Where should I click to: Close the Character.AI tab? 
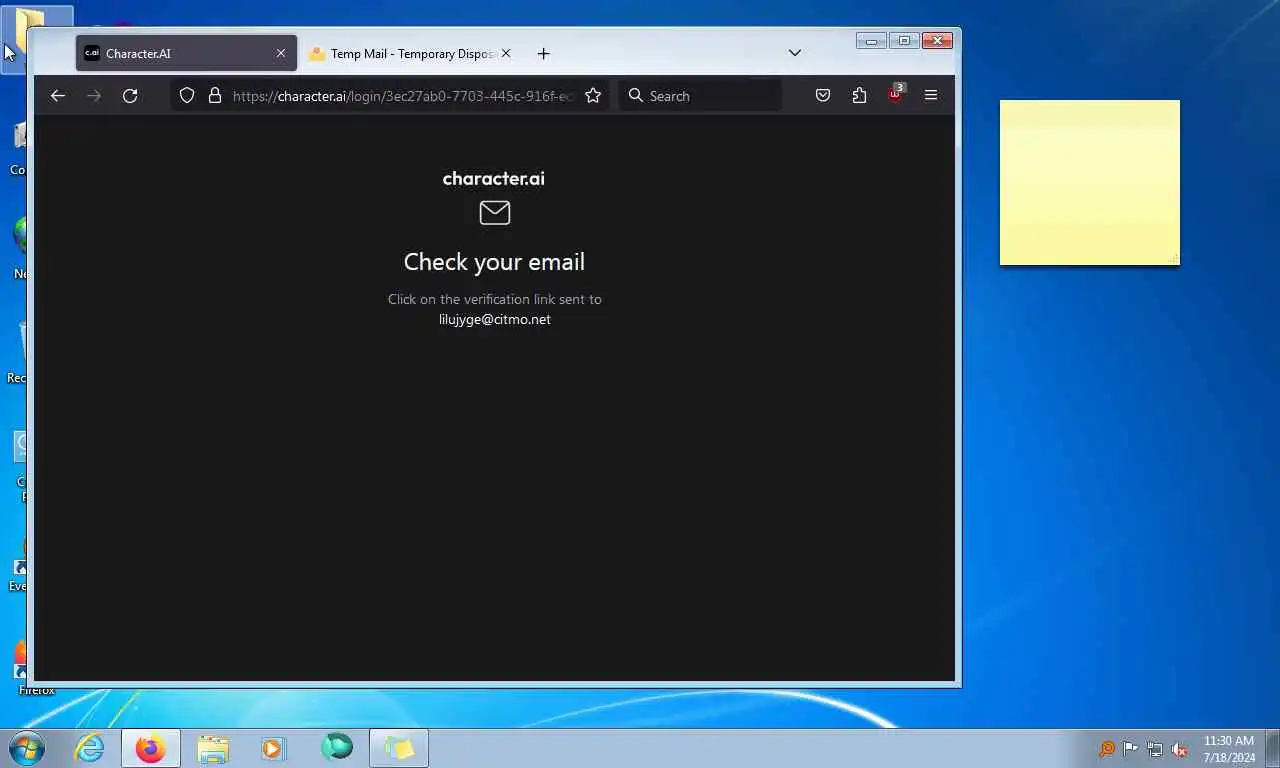point(281,54)
